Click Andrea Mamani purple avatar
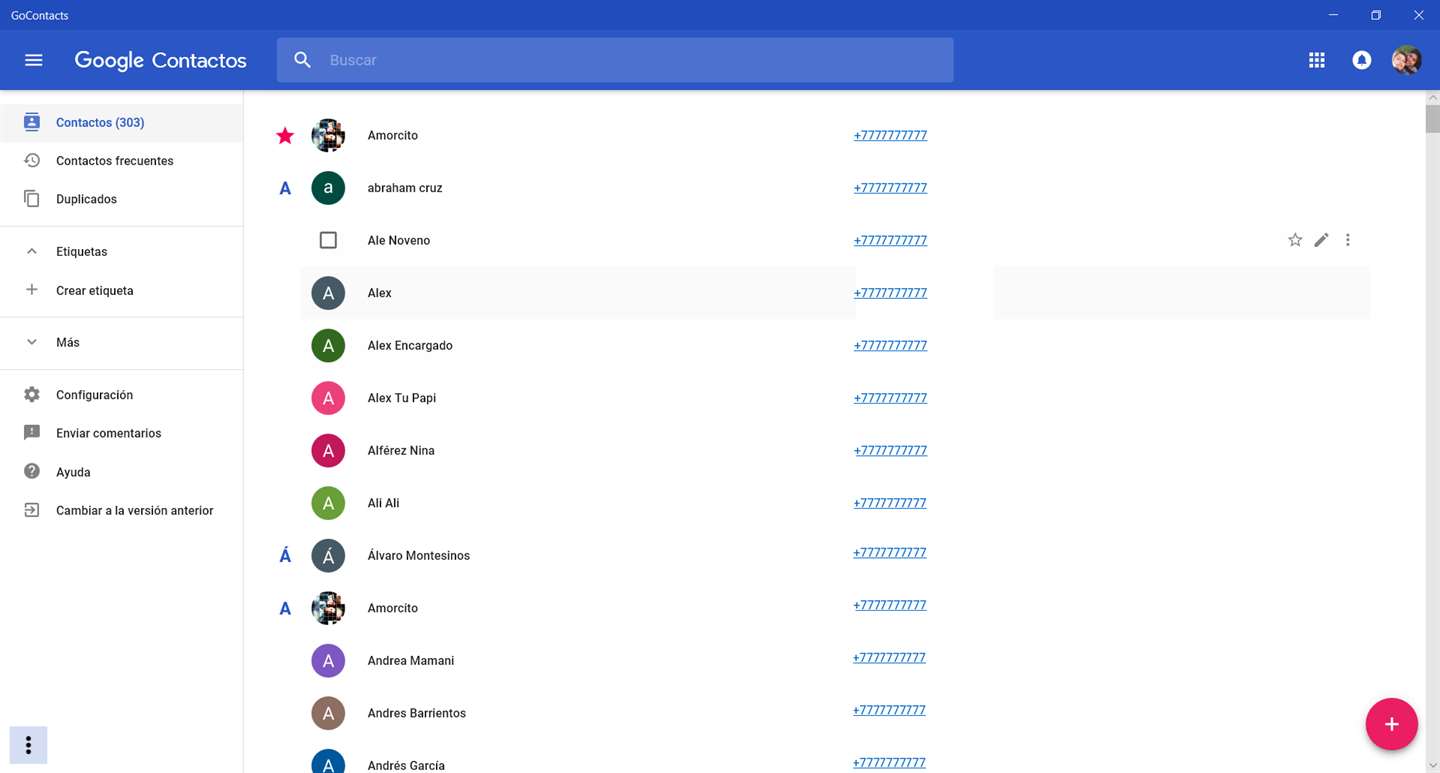This screenshot has height=773, width=1440. click(x=328, y=660)
